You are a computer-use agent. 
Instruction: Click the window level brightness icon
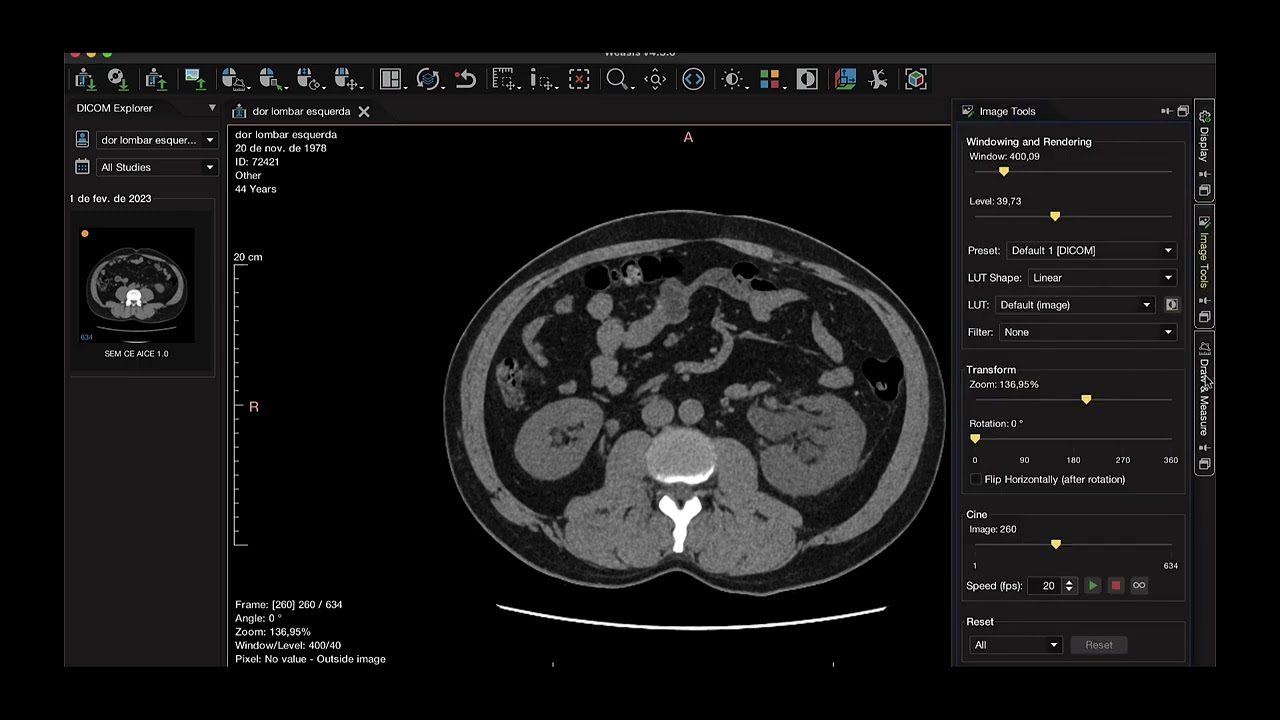point(733,79)
